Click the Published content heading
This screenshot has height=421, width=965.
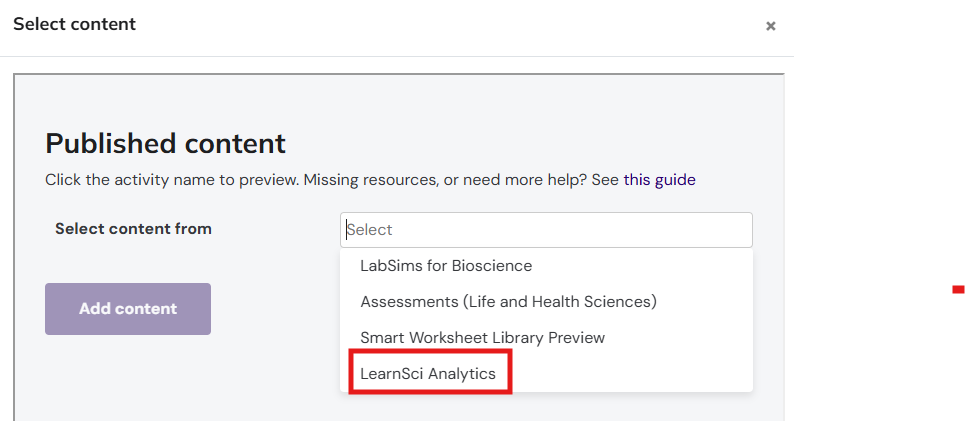165,143
